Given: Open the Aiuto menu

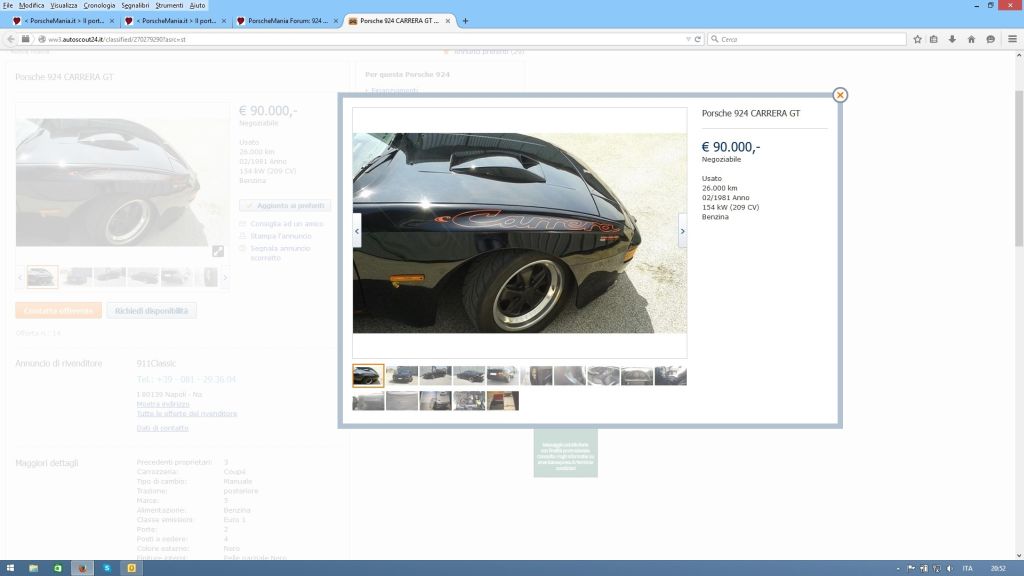Looking at the screenshot, I should (x=197, y=5).
